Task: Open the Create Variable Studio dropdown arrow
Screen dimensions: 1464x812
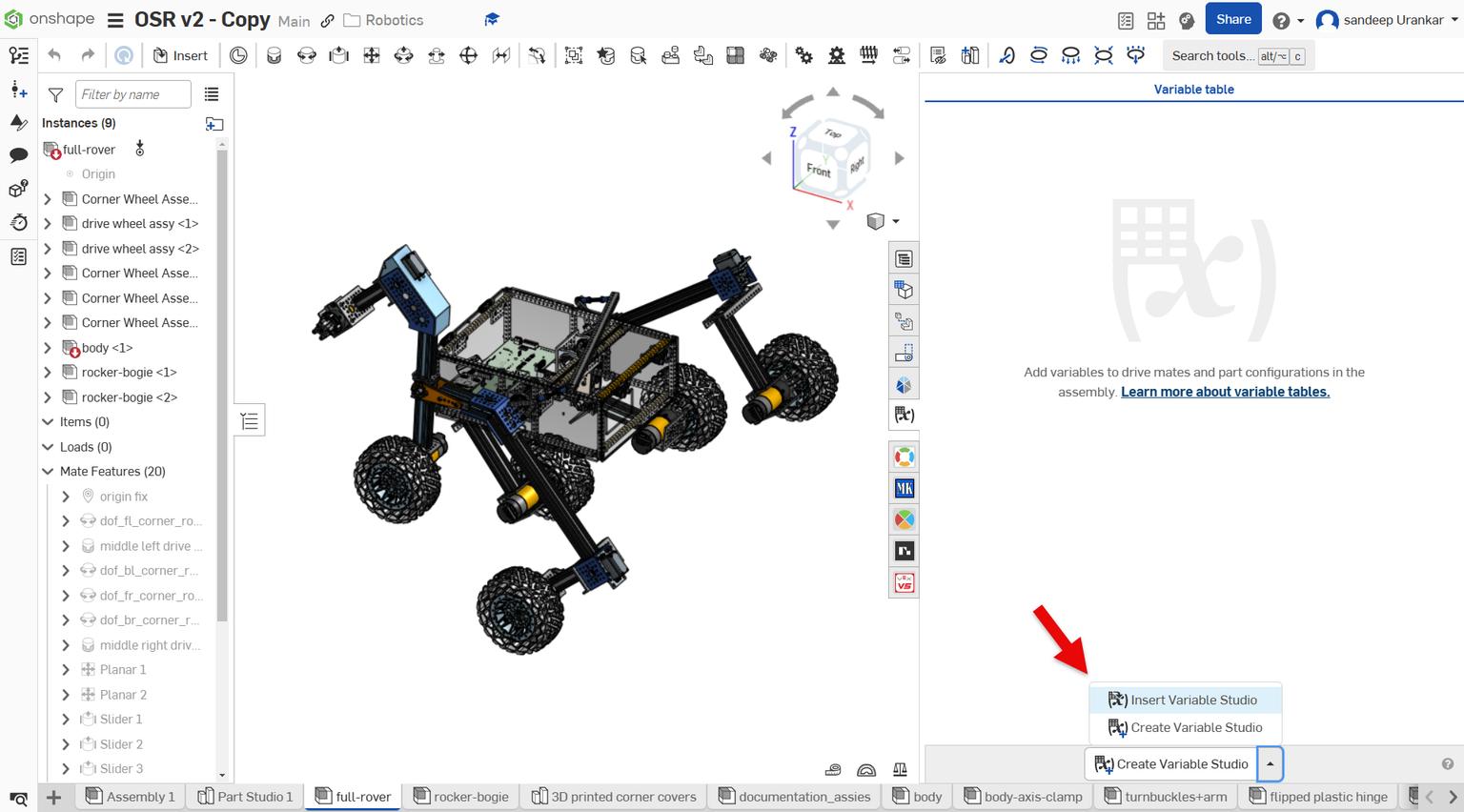Action: tap(1271, 763)
